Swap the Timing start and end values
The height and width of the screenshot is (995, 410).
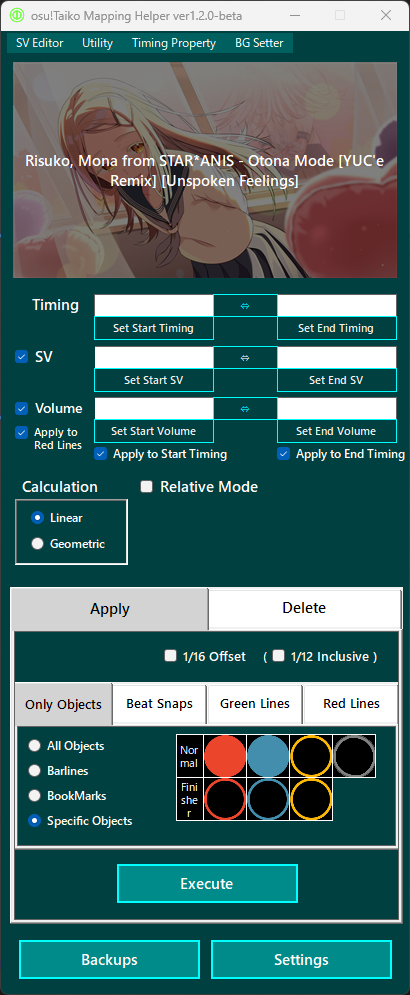point(245,306)
